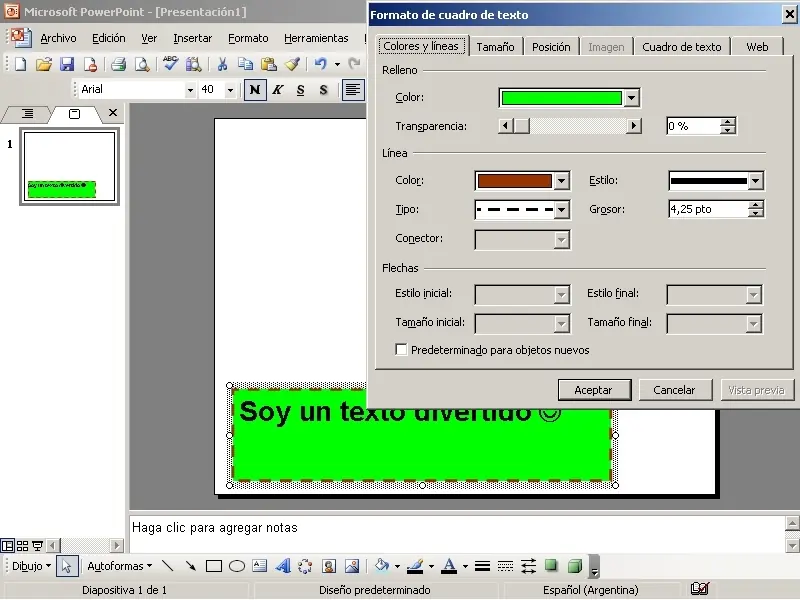Cut selection with the scissors icon
The image size is (800, 600).
[x=222, y=64]
